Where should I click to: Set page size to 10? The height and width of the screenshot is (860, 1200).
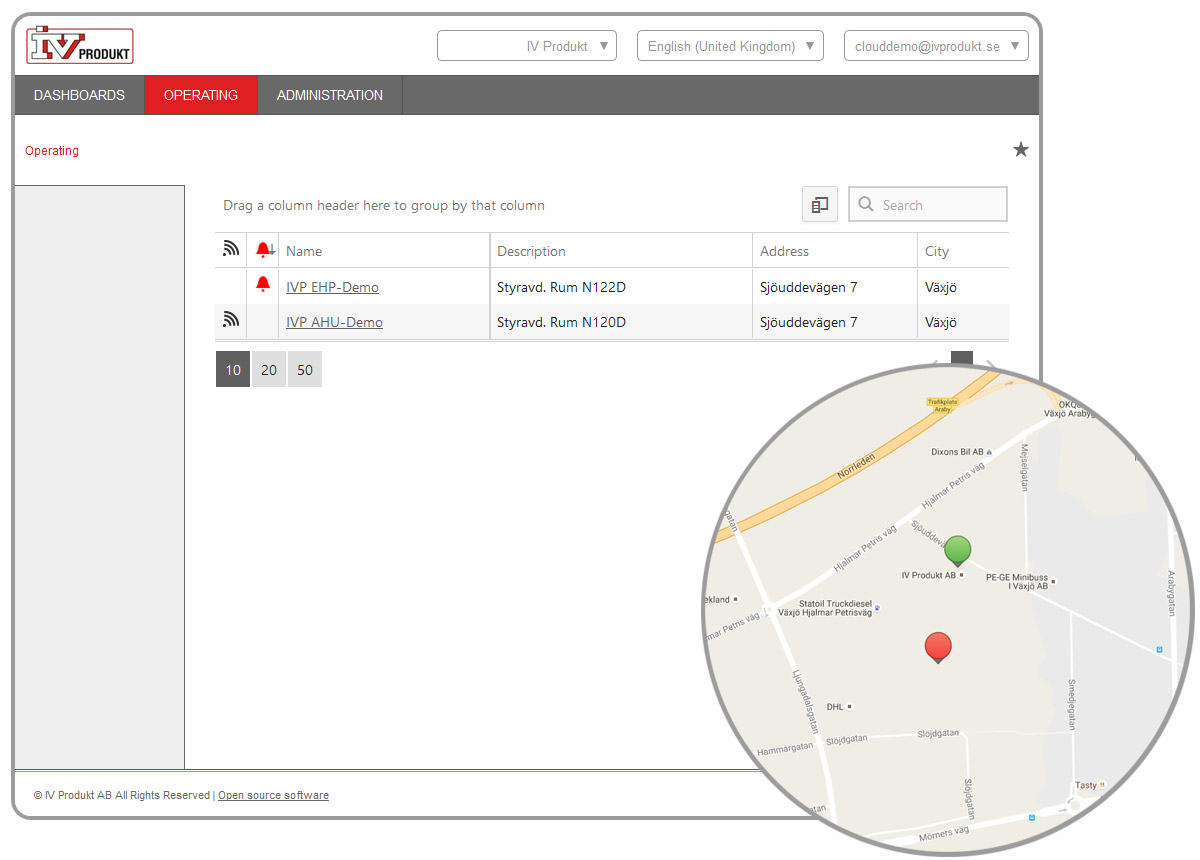[x=233, y=370]
